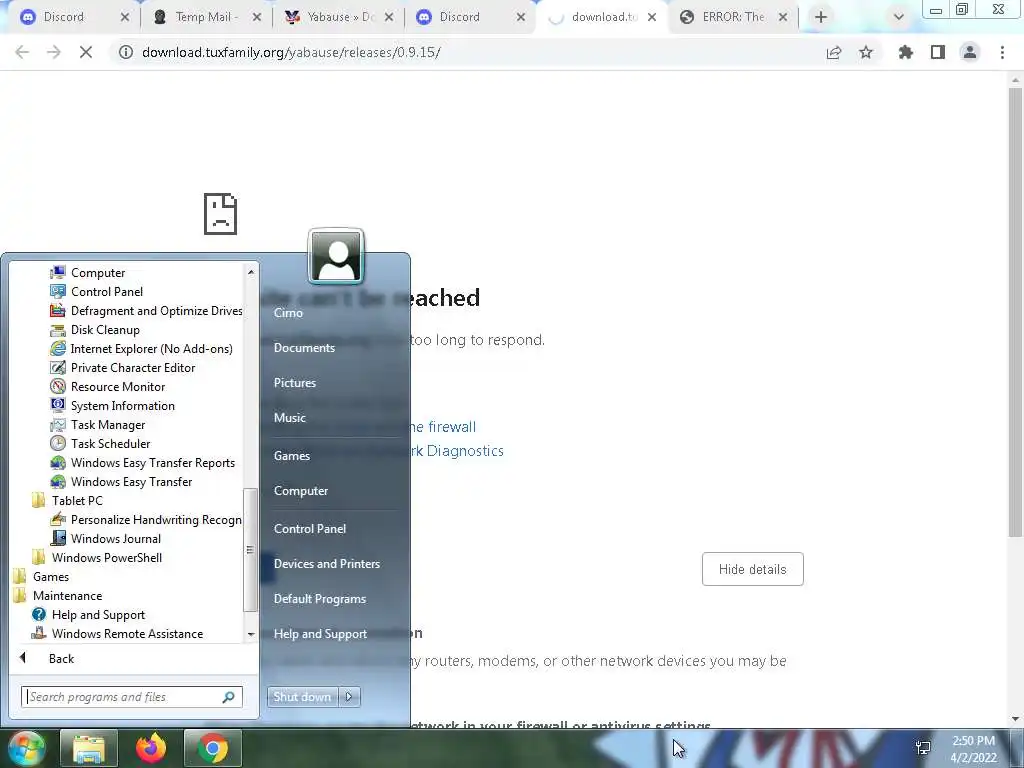
Task: Click the user account picture
Action: point(336,257)
